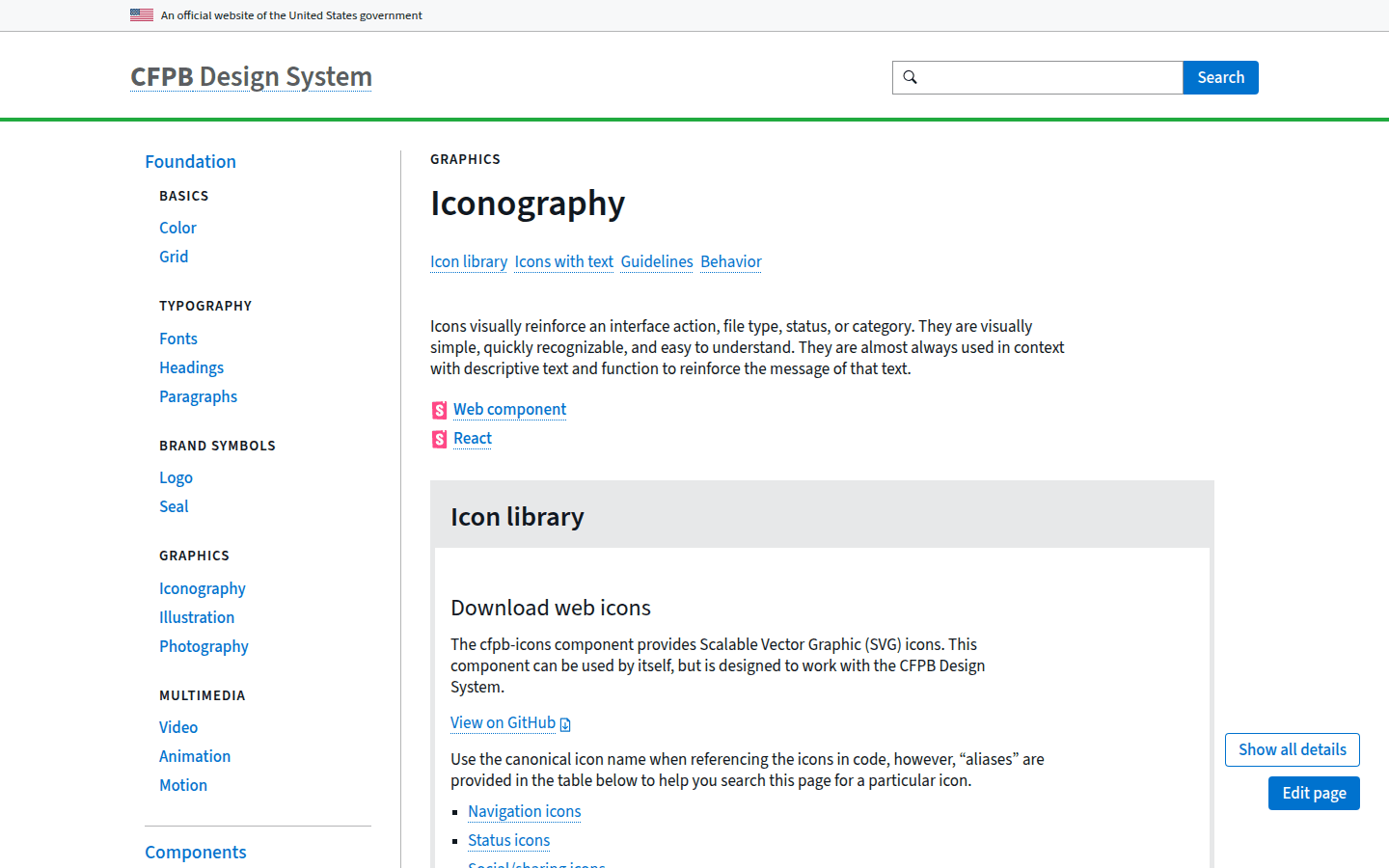Open the View on GitHub link
Screen dimensions: 1389x868
coord(504,722)
